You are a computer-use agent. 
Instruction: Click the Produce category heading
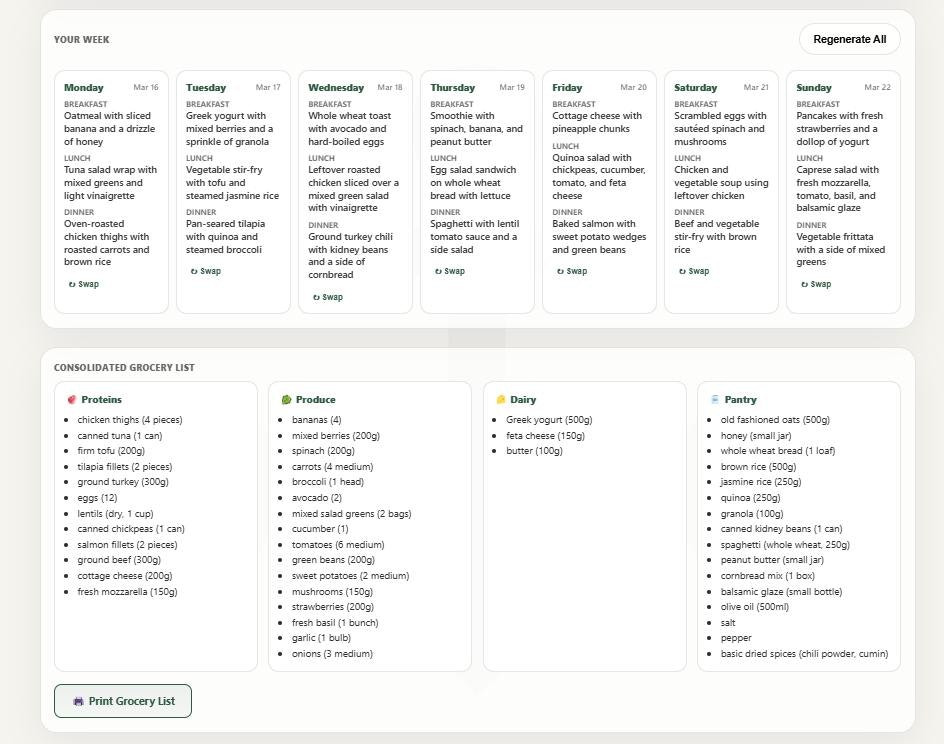click(315, 400)
